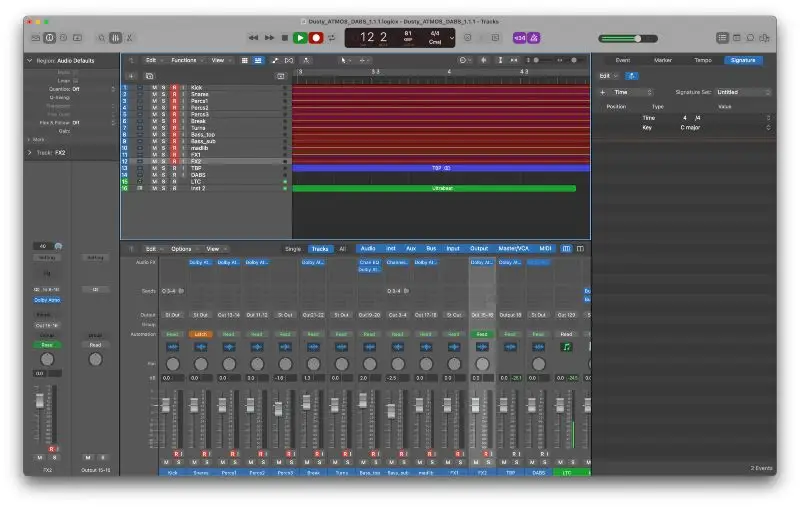Expand the Track: FX2 inspector section
The image size is (800, 507).
pos(29,153)
